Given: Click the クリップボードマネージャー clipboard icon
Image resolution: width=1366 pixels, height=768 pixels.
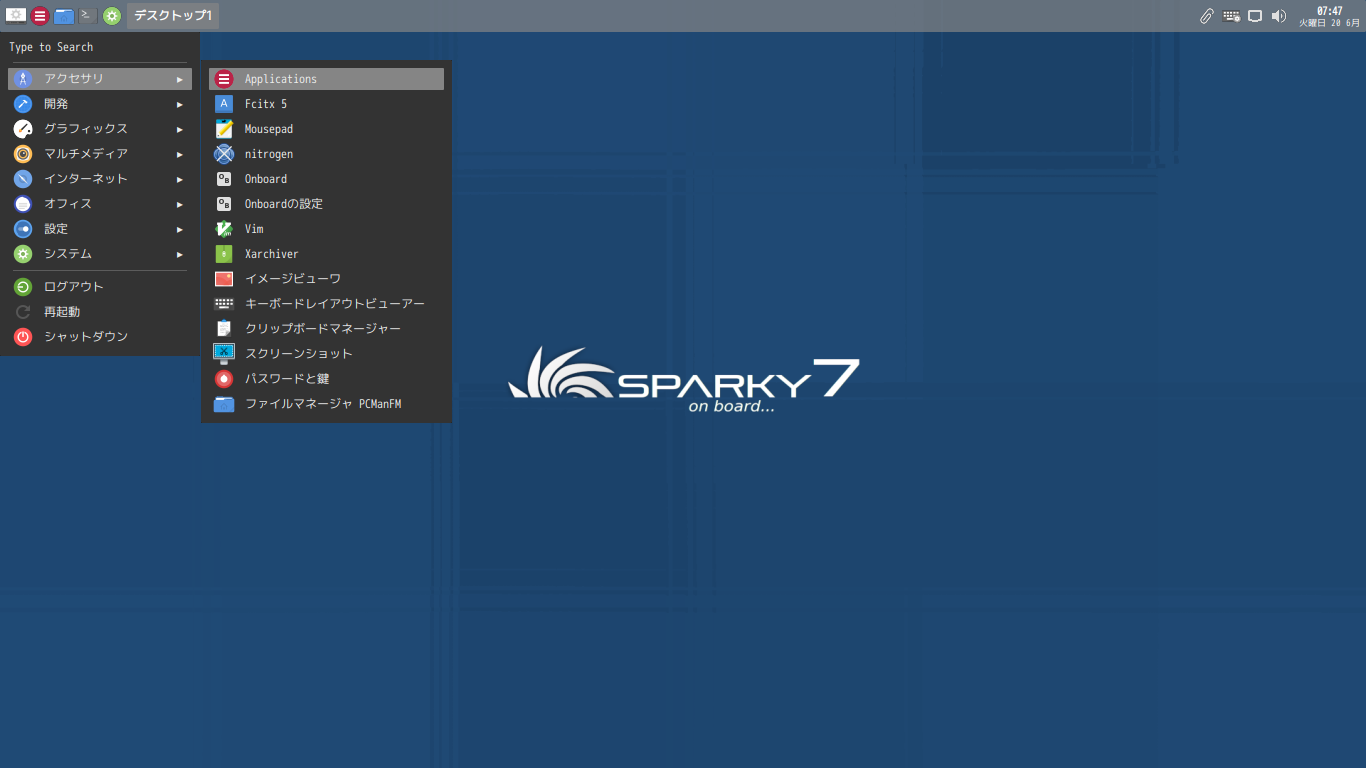Looking at the screenshot, I should [x=224, y=329].
